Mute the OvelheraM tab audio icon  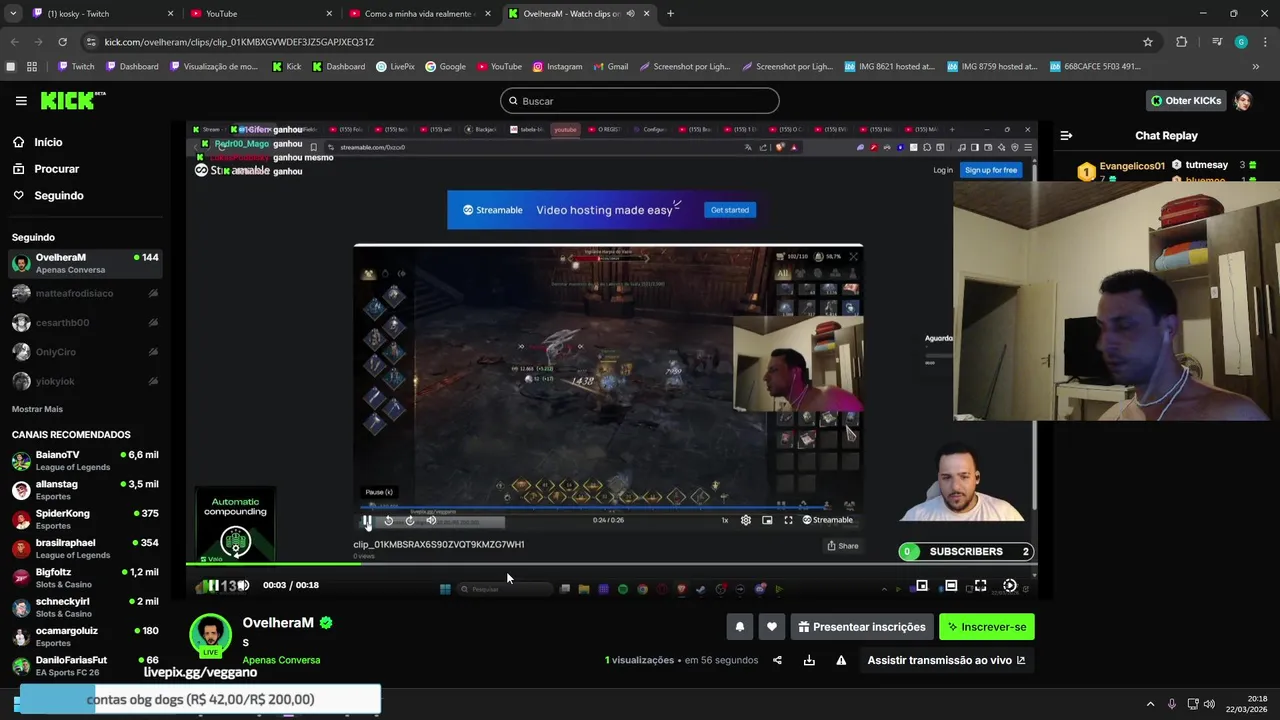pos(630,14)
